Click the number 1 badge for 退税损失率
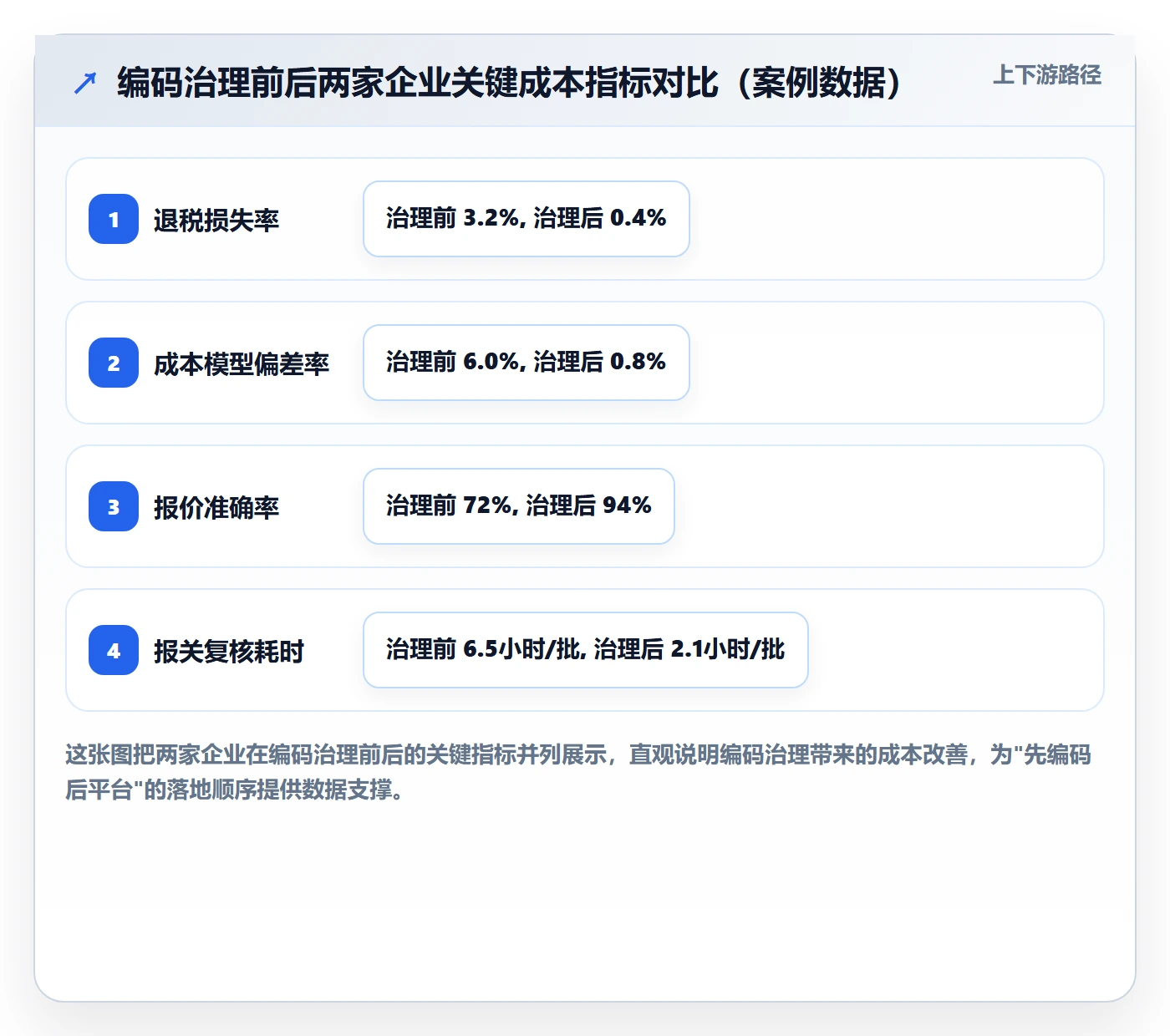The image size is (1170, 1036). (114, 219)
